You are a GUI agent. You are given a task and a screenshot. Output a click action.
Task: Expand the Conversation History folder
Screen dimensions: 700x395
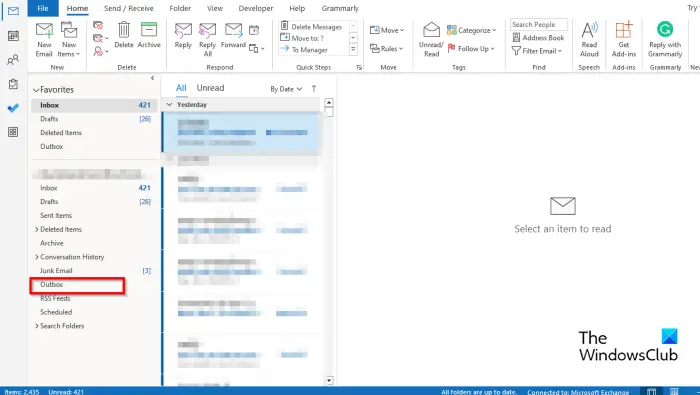pos(37,257)
